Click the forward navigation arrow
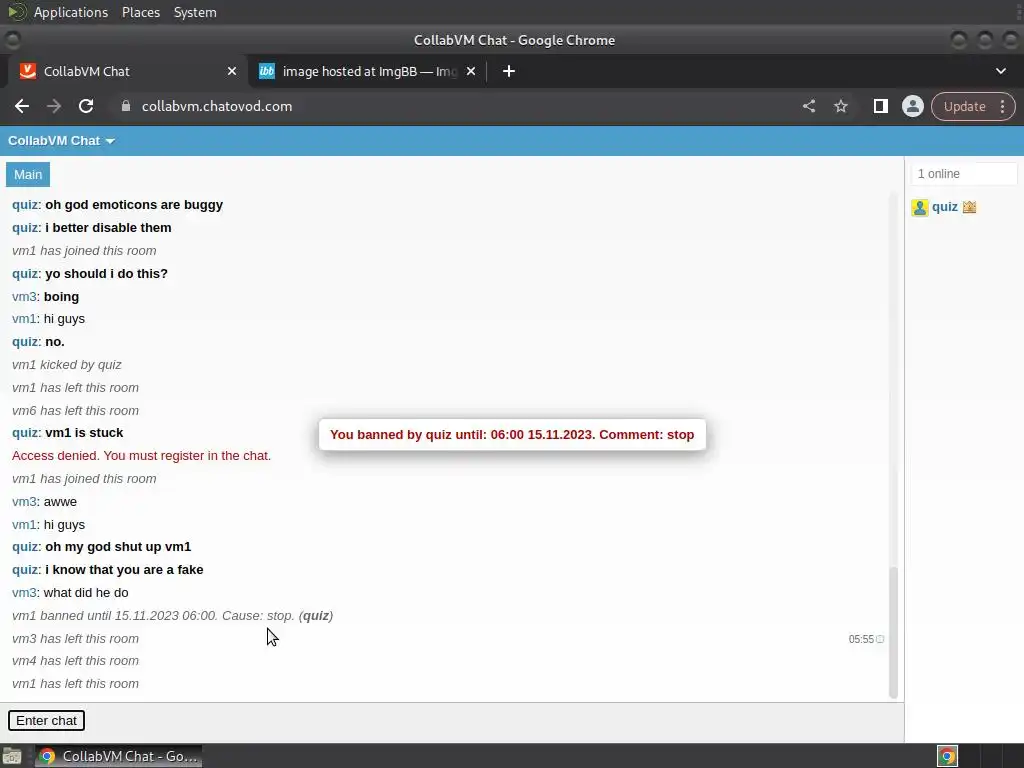The height and width of the screenshot is (768, 1024). [54, 106]
